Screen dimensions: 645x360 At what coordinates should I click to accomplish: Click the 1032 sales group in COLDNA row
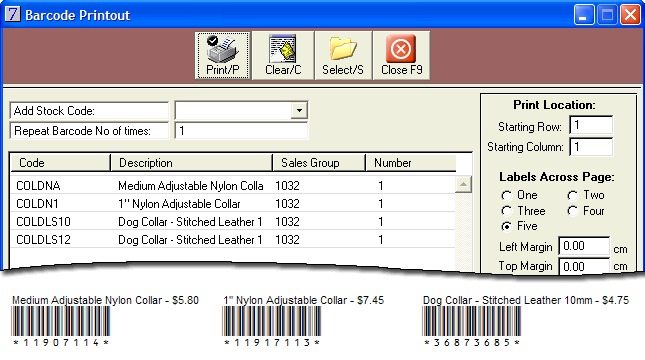(x=288, y=186)
